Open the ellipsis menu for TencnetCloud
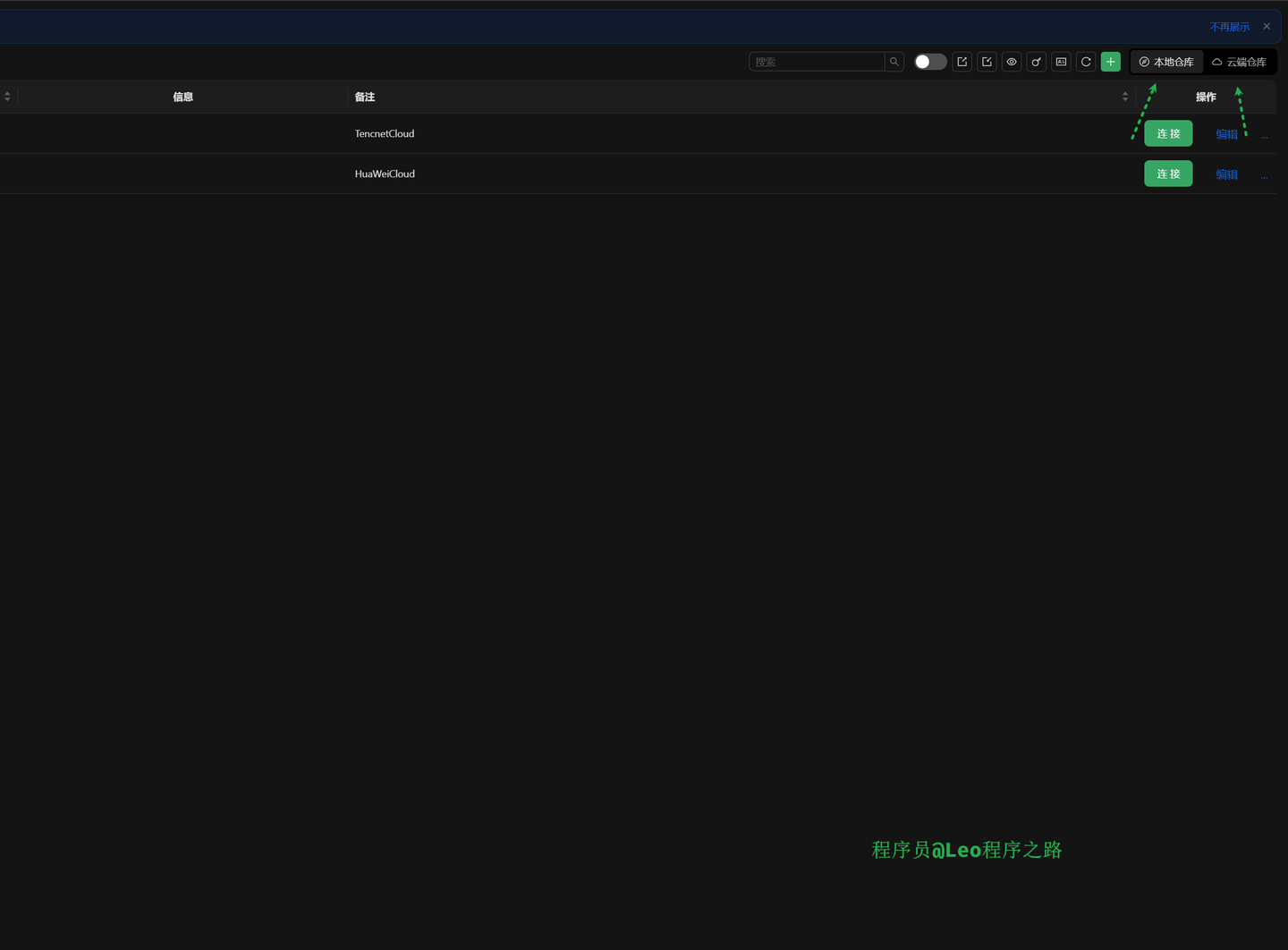This screenshot has width=1288, height=950. click(x=1264, y=135)
